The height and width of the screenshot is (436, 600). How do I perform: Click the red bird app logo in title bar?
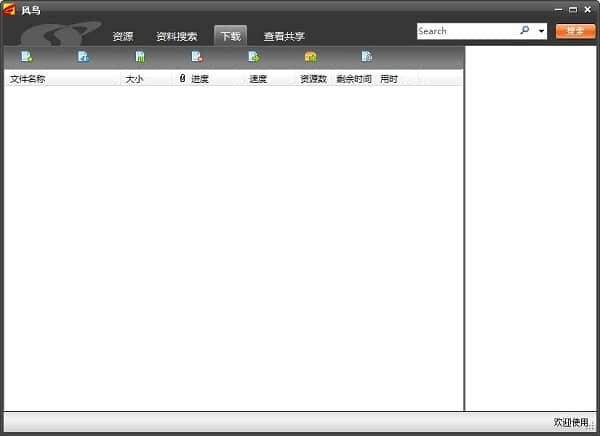(x=9, y=9)
